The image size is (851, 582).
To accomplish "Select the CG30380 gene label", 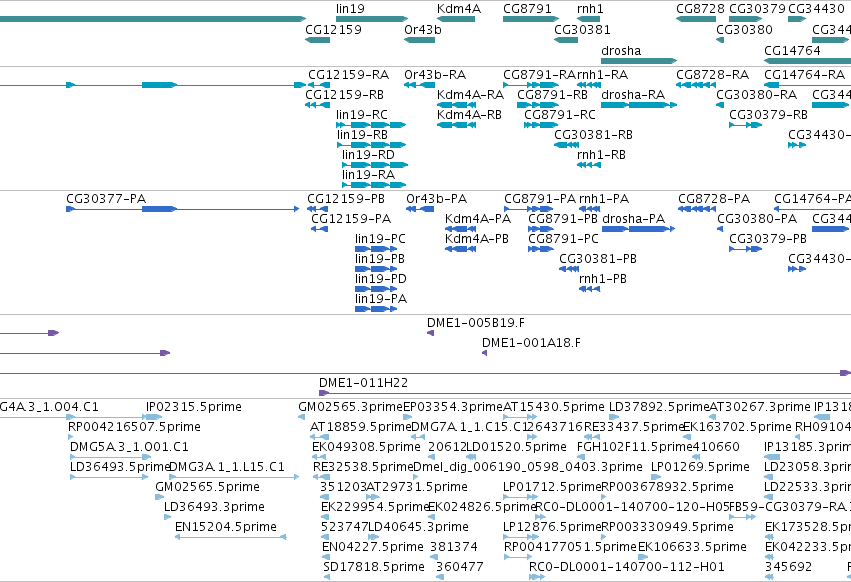I will pos(744,29).
